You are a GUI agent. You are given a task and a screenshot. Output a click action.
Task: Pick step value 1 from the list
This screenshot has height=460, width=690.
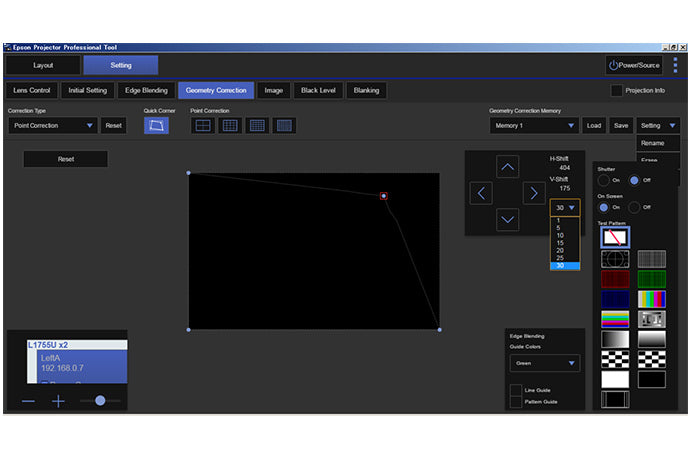tap(565, 220)
